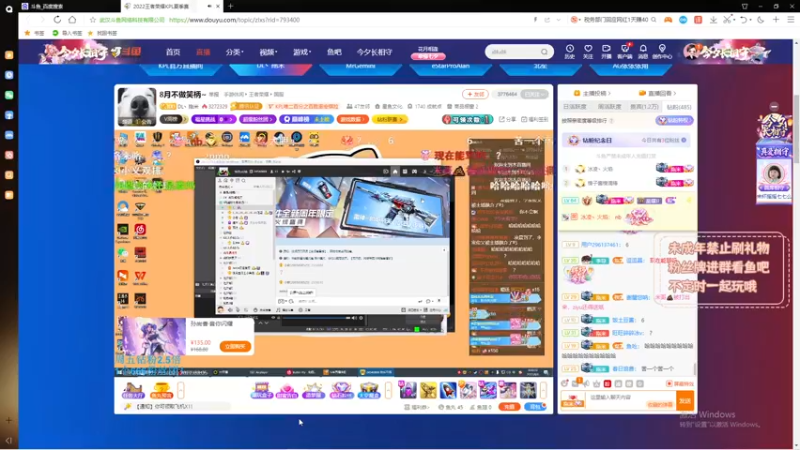The width and height of the screenshot is (800, 450).
Task: Switch to the 周活跃度 ranking tab
Action: tap(609, 107)
